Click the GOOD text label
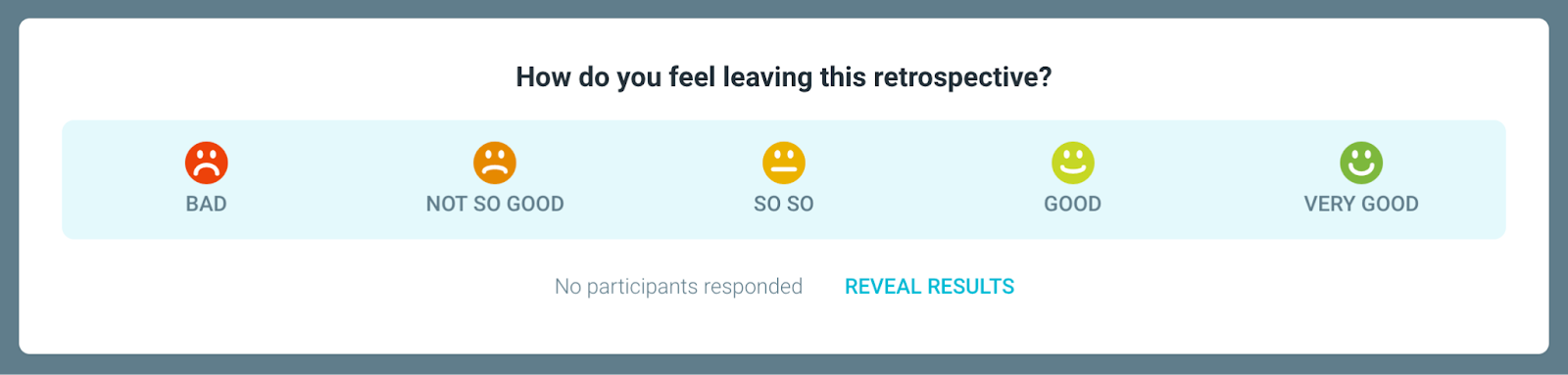The image size is (1568, 375). (x=1073, y=204)
